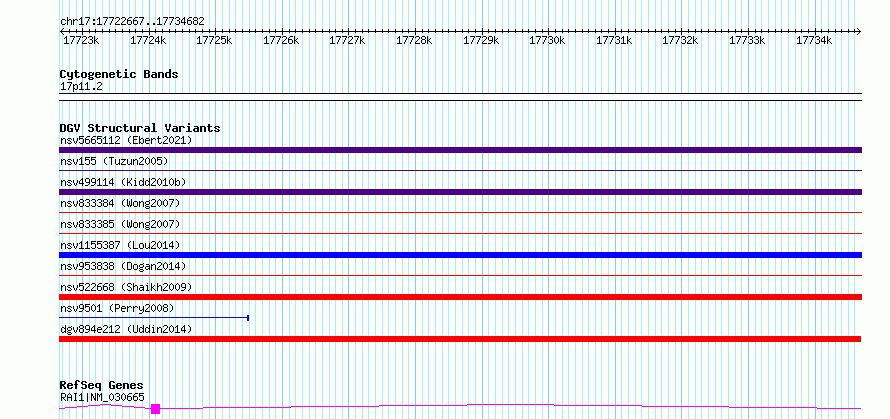
Task: Click the purple nsv5665112 variant bar
Action: pyautogui.click(x=460, y=150)
